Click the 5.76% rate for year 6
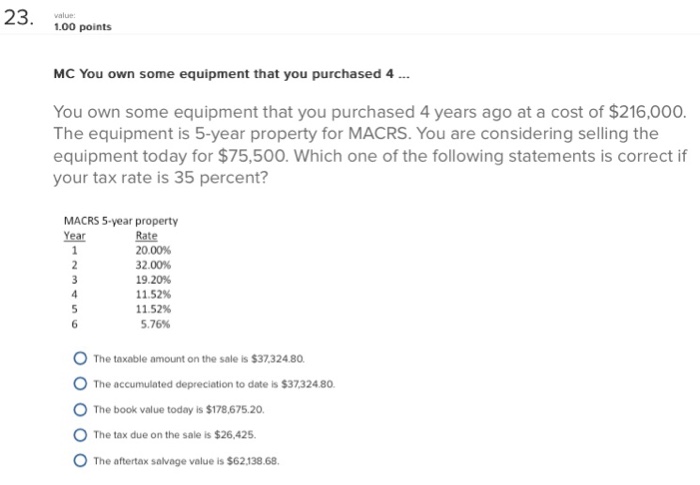Image resolution: width=700 pixels, height=485 pixels. (155, 324)
